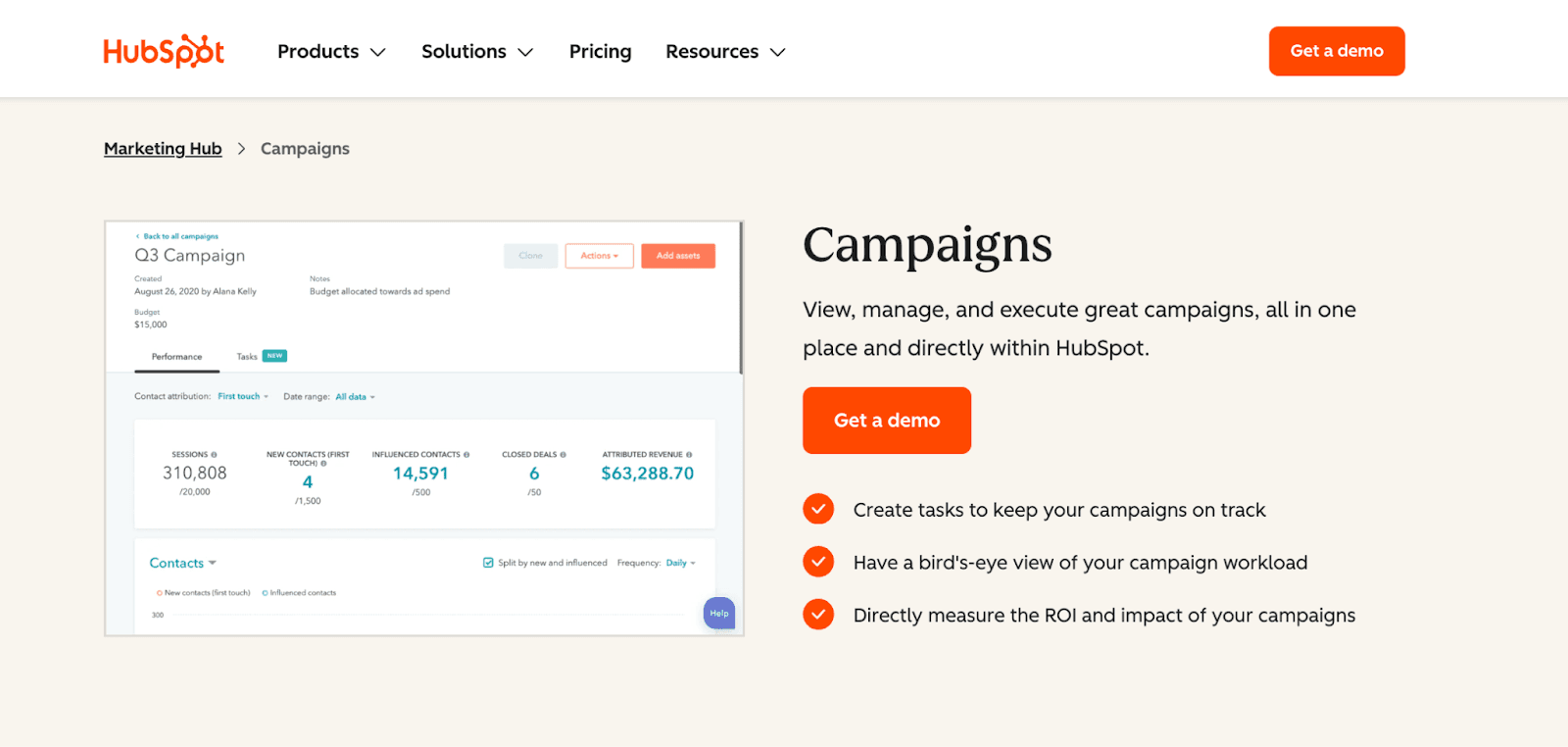Click checkmark icon beside Create tasks
The width and height of the screenshot is (1568, 747).
[x=818, y=509]
